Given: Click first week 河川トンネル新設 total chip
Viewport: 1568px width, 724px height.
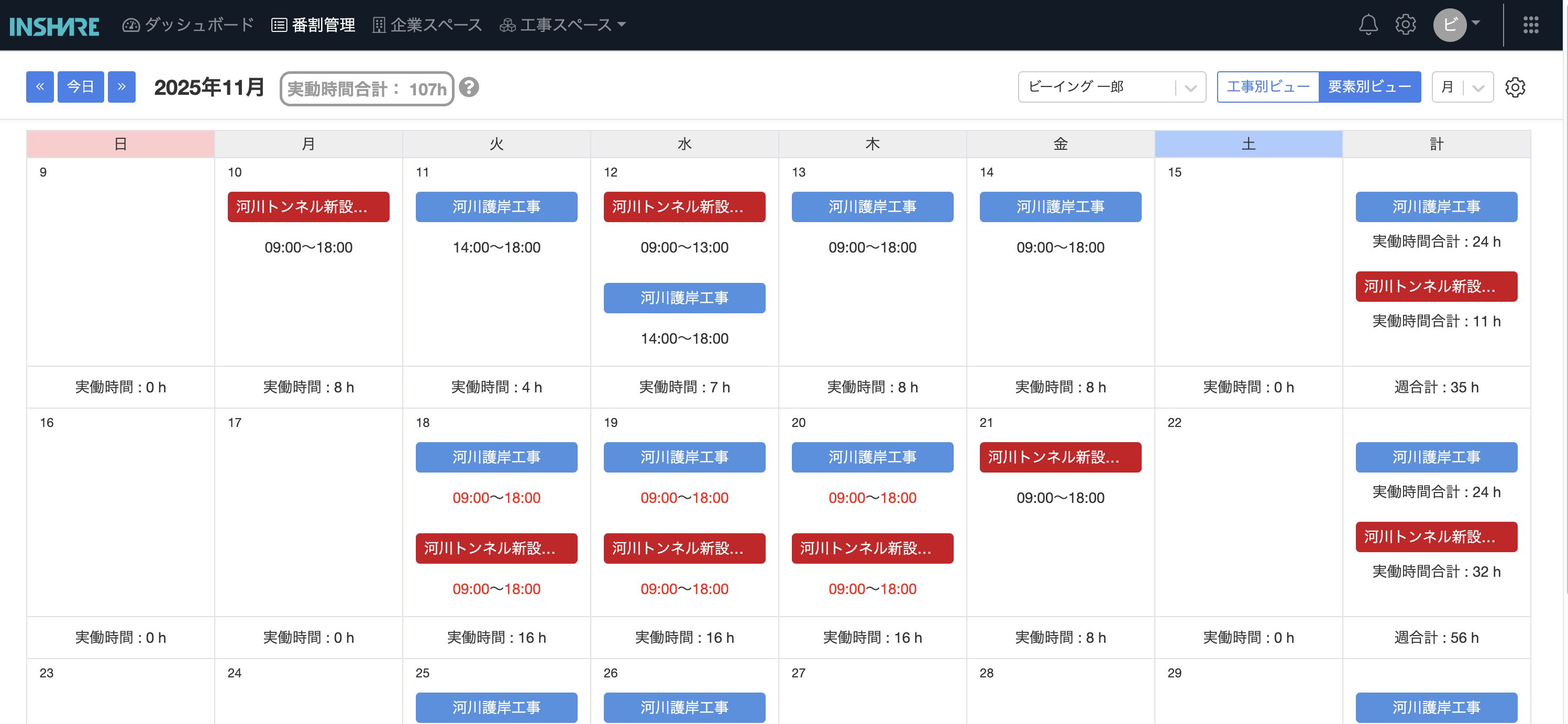Looking at the screenshot, I should point(1437,287).
